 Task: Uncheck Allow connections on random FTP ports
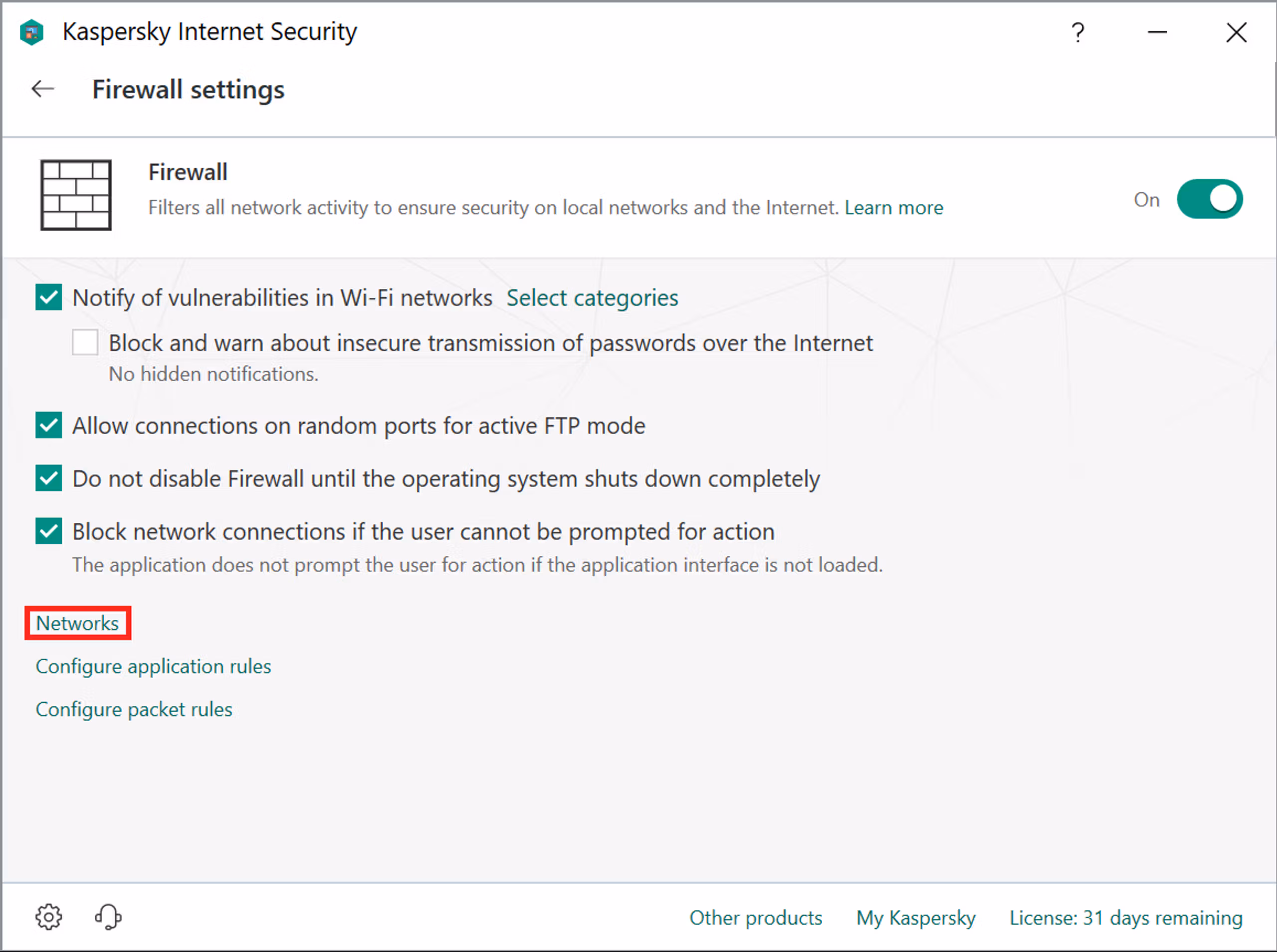tap(49, 425)
